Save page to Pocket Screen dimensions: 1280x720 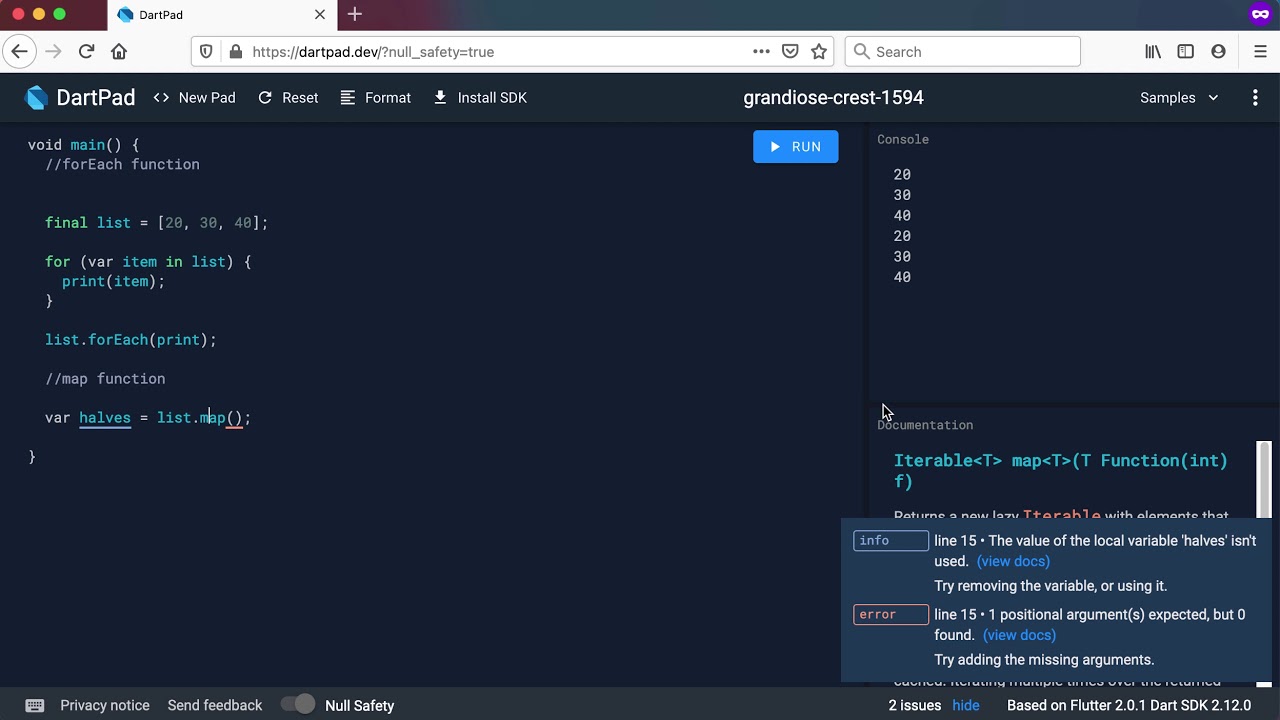790,52
